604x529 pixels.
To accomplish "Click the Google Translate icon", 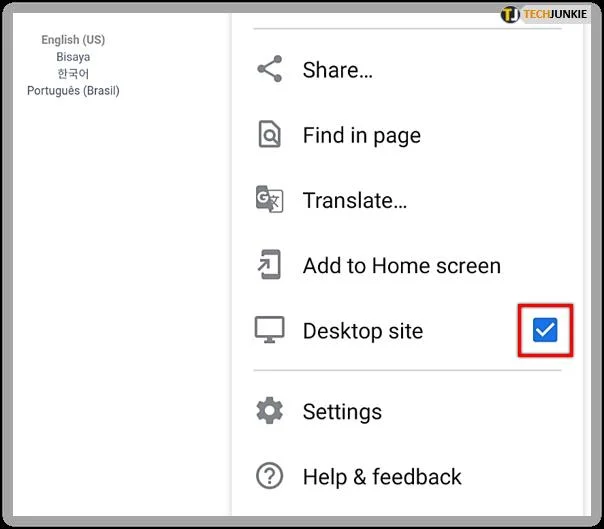I will [269, 200].
